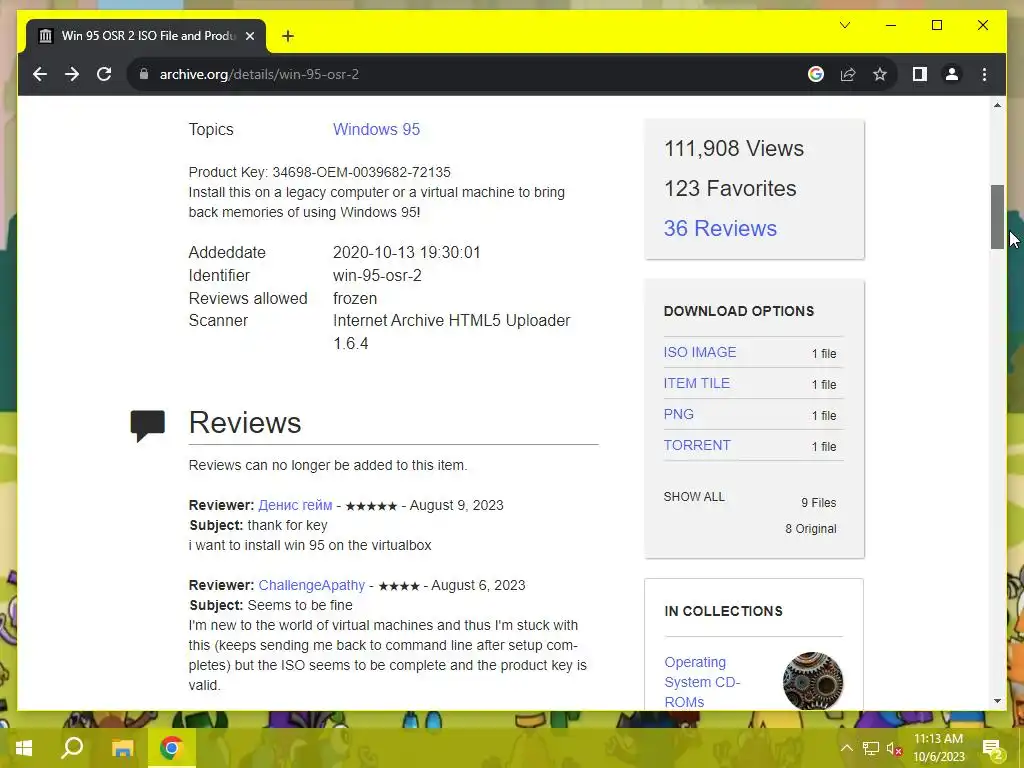Open the taskbar clock and date

(938, 748)
